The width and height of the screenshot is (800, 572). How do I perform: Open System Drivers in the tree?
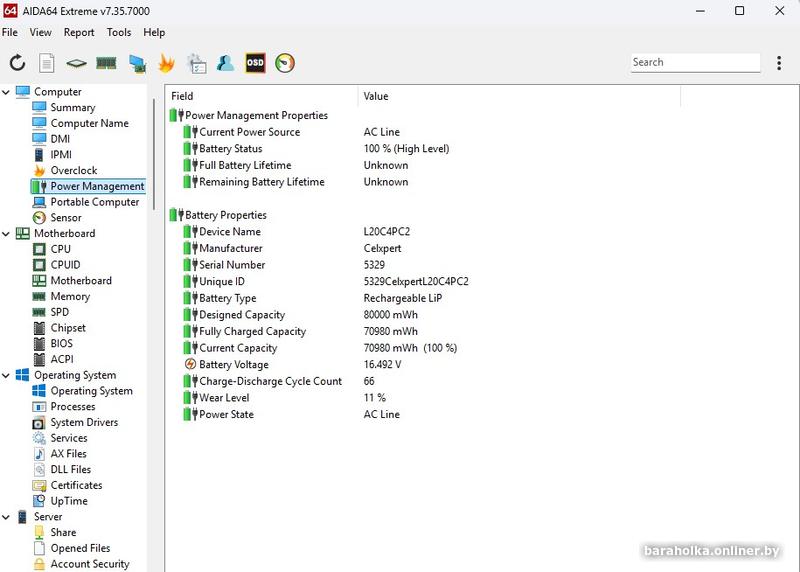(x=75, y=422)
